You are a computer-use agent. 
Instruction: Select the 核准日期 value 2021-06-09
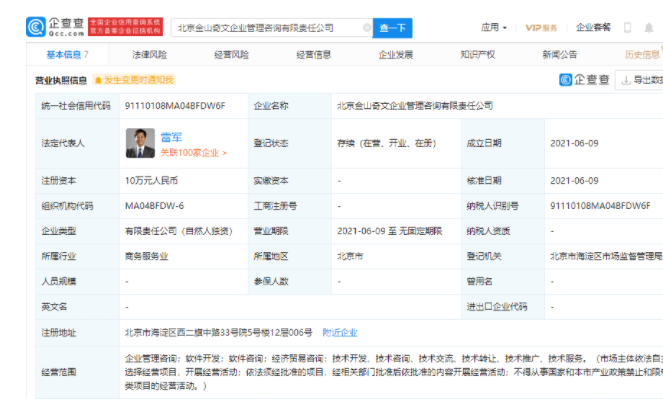pyautogui.click(x=574, y=181)
